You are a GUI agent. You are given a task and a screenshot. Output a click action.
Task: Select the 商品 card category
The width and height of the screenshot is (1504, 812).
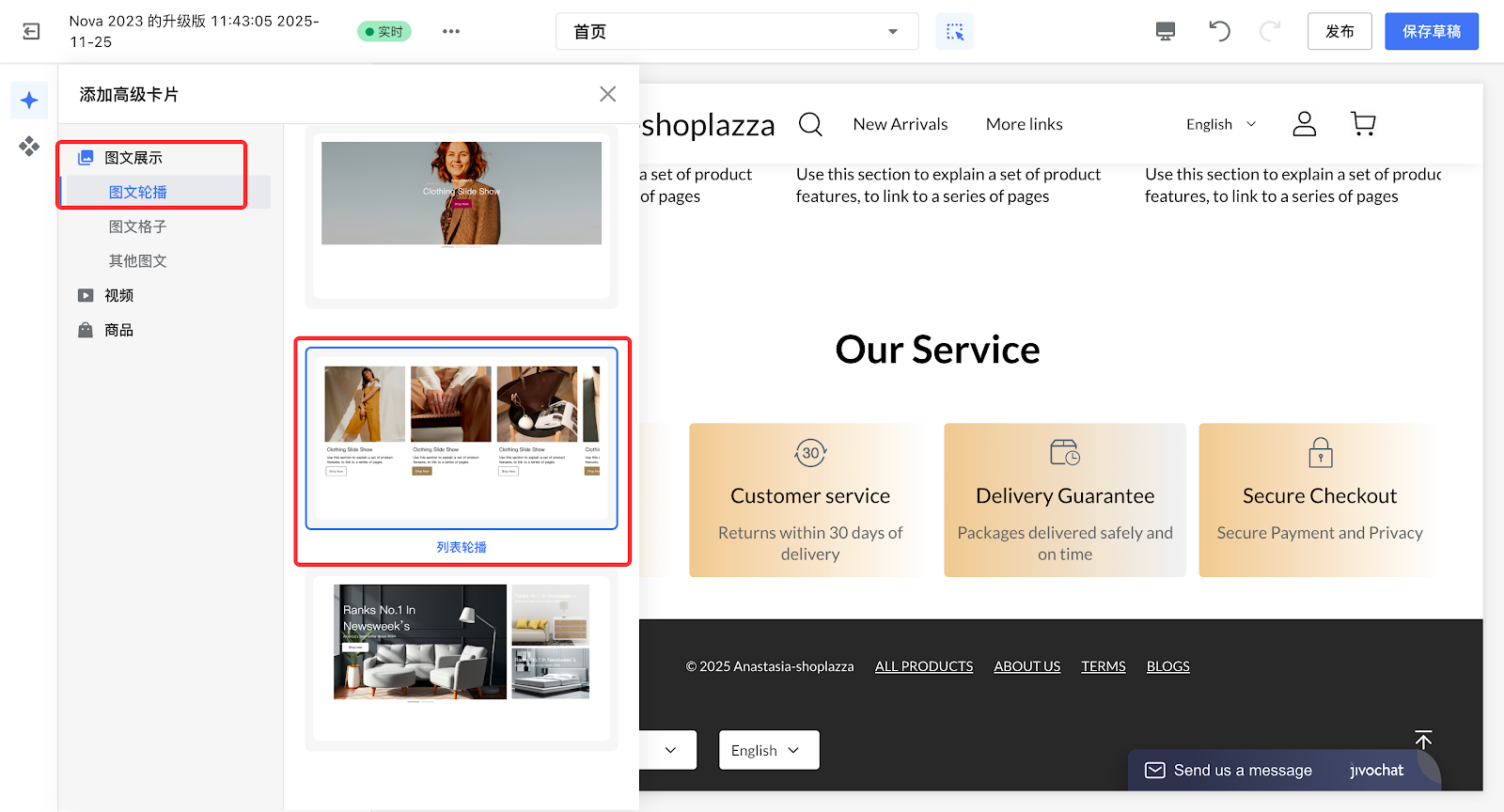tap(118, 330)
